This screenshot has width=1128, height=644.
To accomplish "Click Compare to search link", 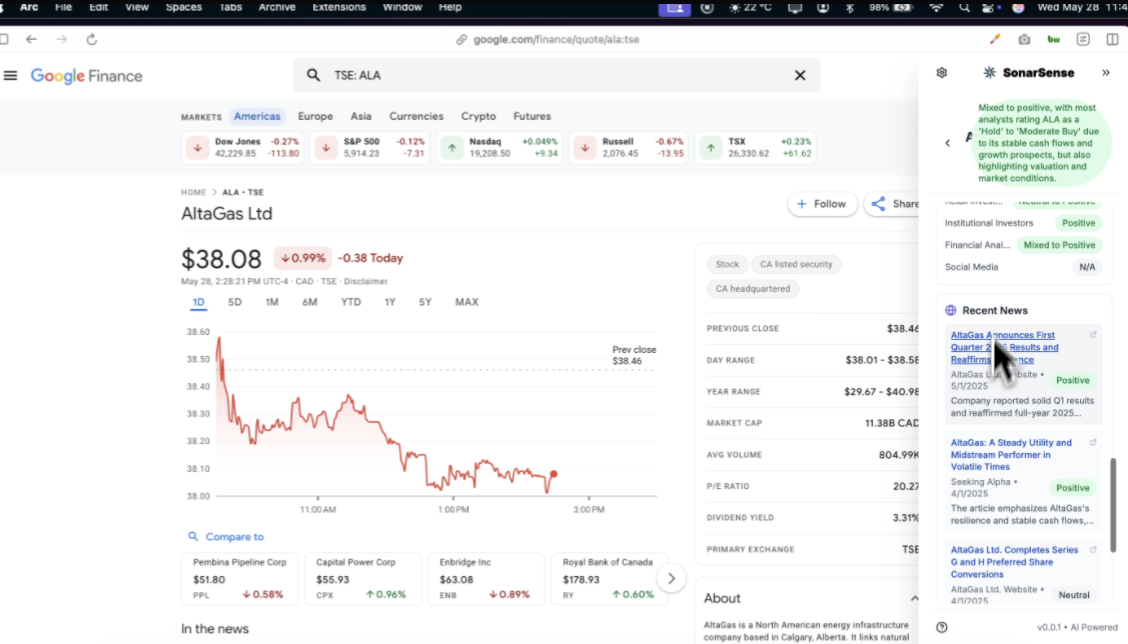I will click(226, 537).
